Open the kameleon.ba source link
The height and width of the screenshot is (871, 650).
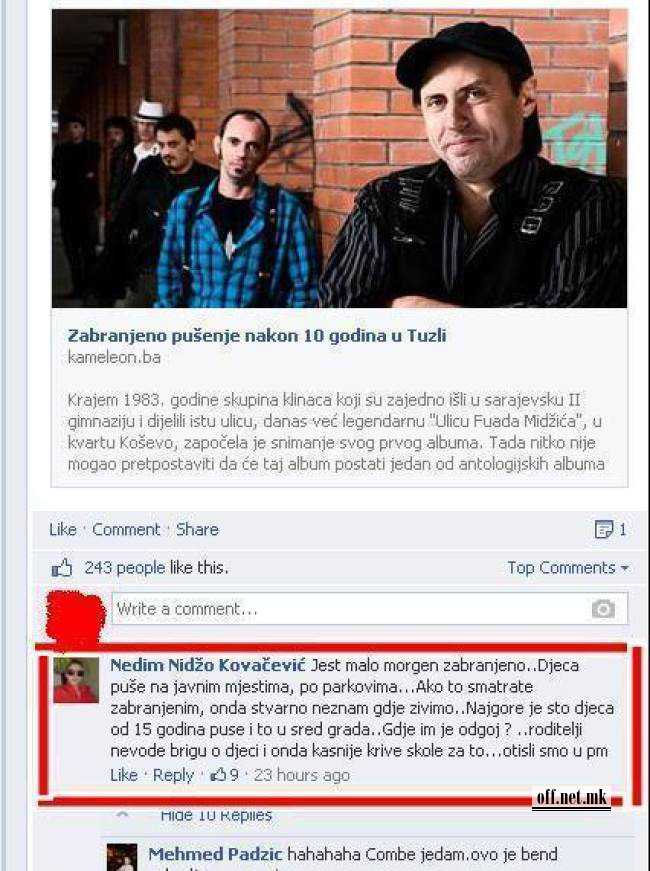pos(114,357)
